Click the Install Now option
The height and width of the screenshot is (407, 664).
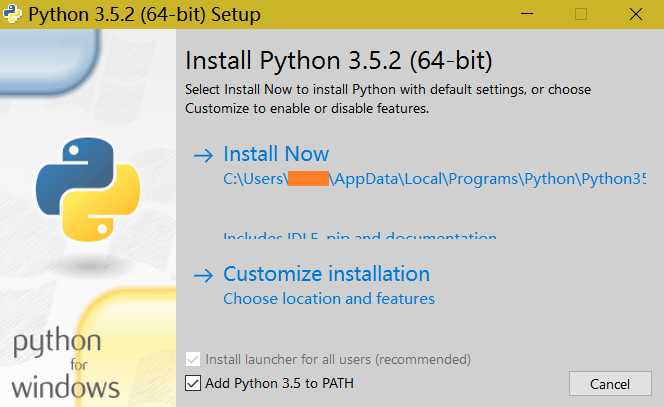(276, 154)
